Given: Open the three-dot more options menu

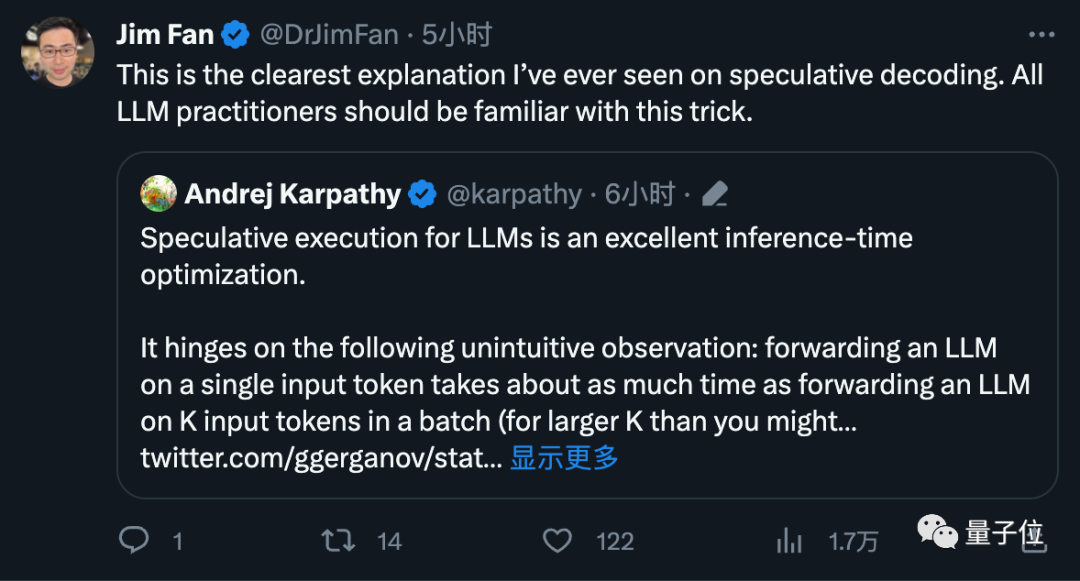Looking at the screenshot, I should click(1041, 33).
